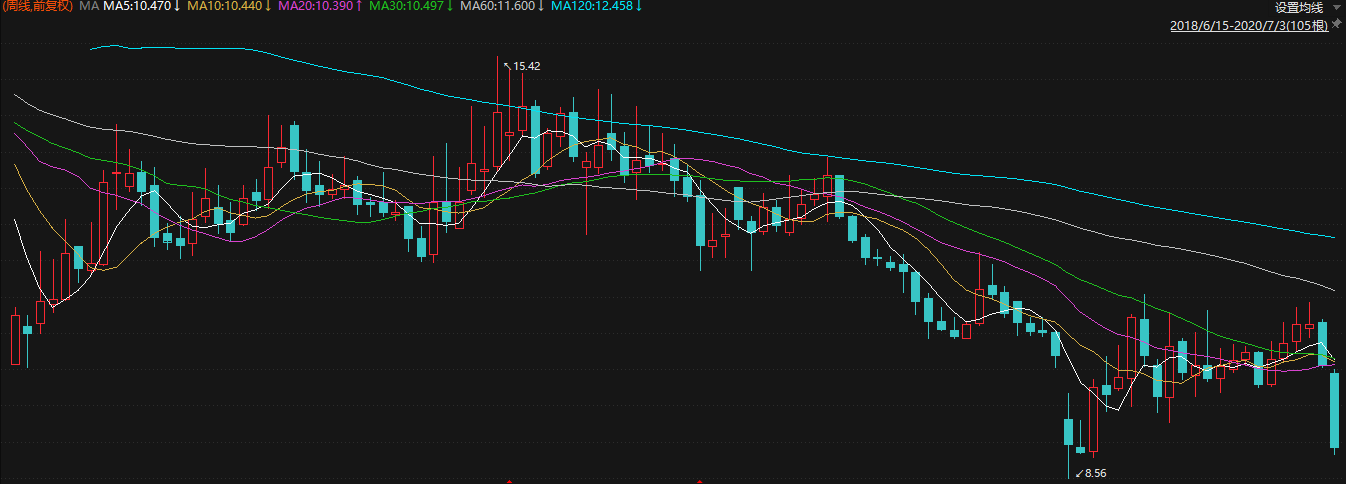Open the 2018/6/15-2020/7/3(105根) date range link
The image size is (1346, 484).
point(1250,25)
